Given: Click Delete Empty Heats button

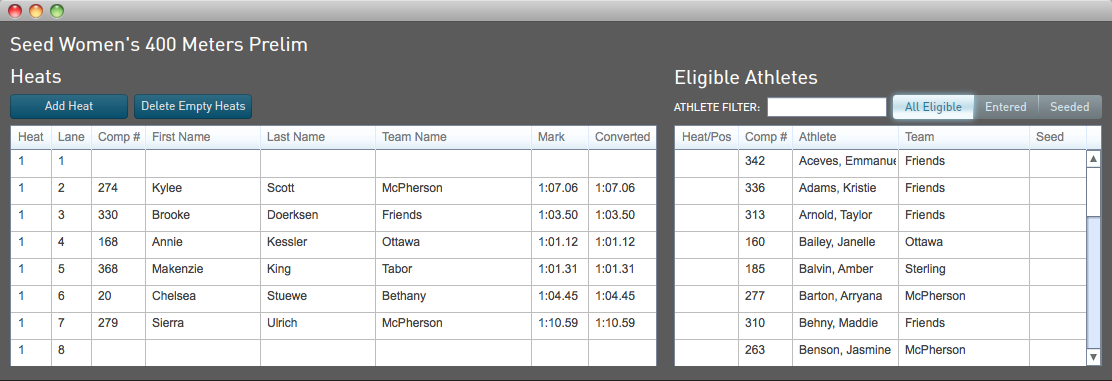Looking at the screenshot, I should click(x=193, y=106).
